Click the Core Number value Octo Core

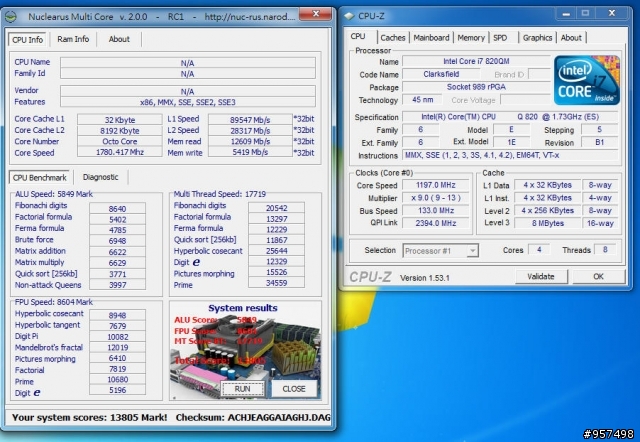(x=120, y=141)
